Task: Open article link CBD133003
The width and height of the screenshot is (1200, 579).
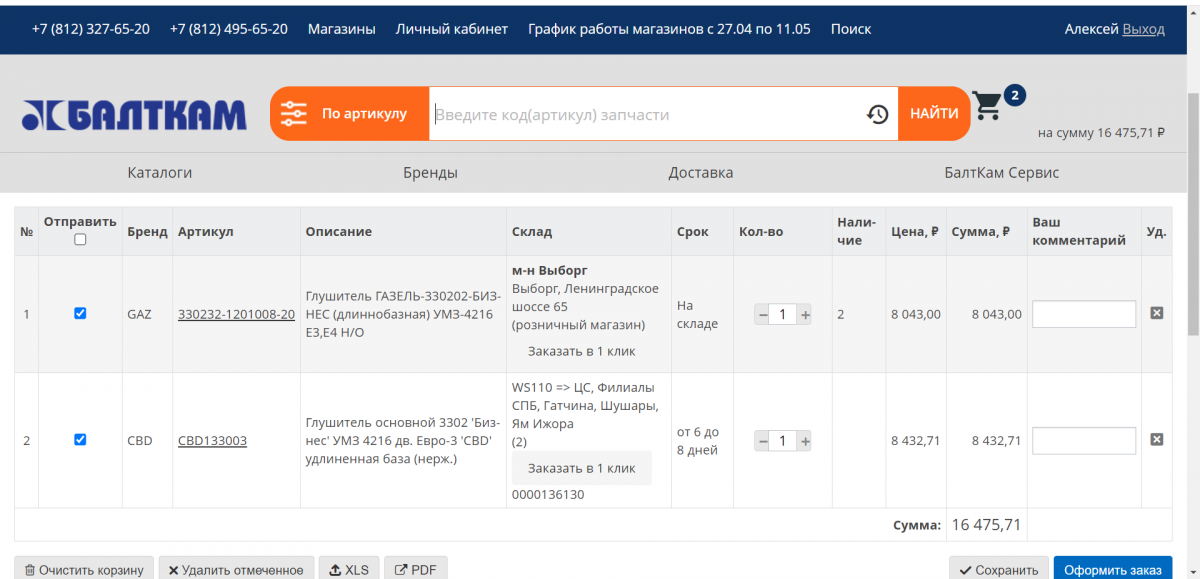Action: click(212, 440)
